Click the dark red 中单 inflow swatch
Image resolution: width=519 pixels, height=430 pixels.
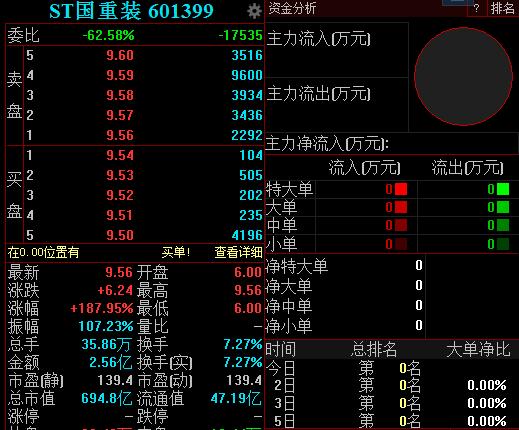pos(401,225)
